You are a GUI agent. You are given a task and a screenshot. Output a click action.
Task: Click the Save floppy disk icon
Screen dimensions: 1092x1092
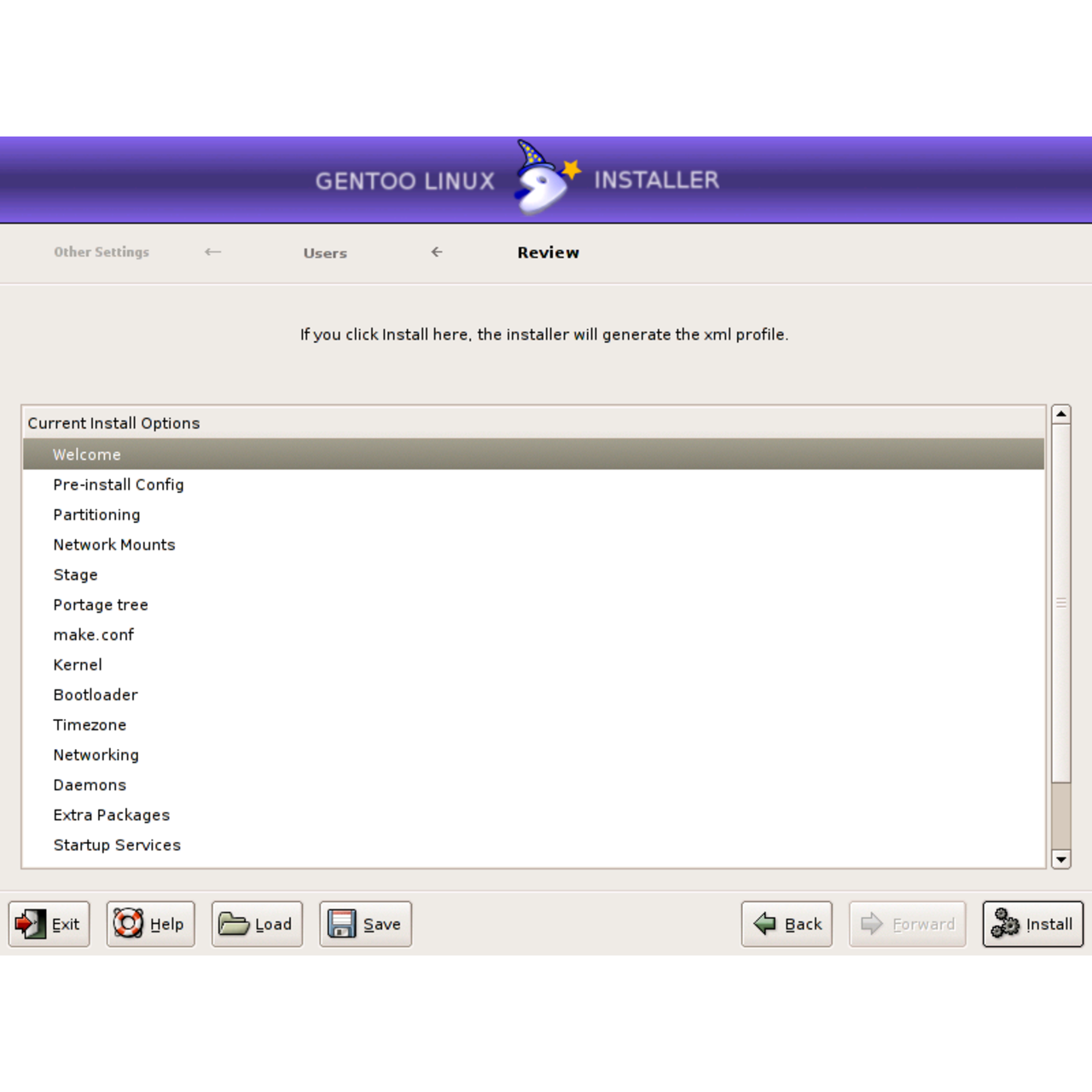point(341,924)
